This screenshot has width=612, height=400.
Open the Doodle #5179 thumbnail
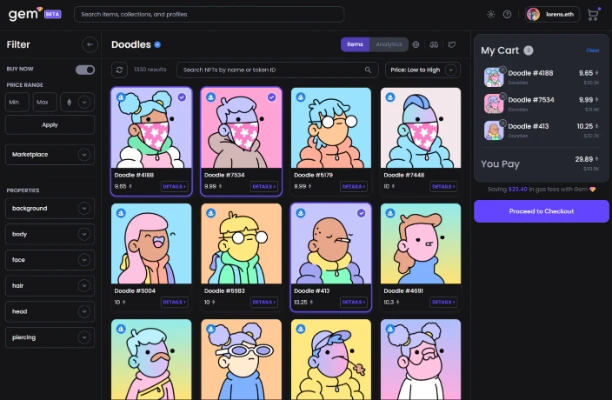[331, 128]
